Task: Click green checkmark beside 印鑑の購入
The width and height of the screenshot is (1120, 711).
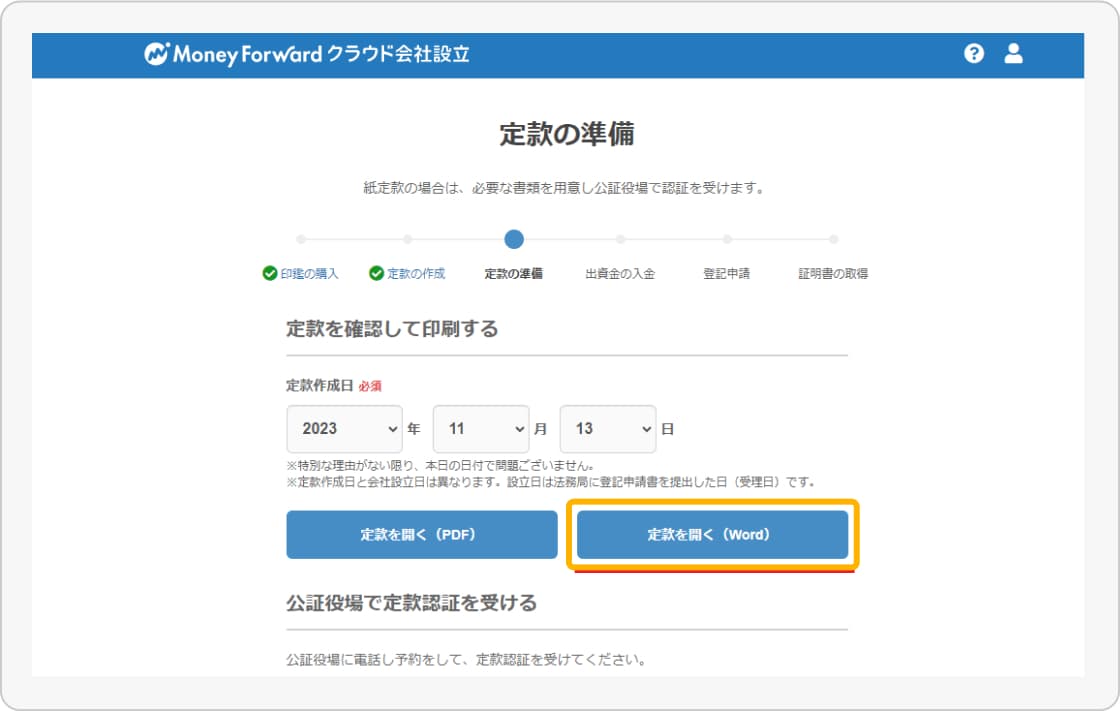Action: point(270,273)
